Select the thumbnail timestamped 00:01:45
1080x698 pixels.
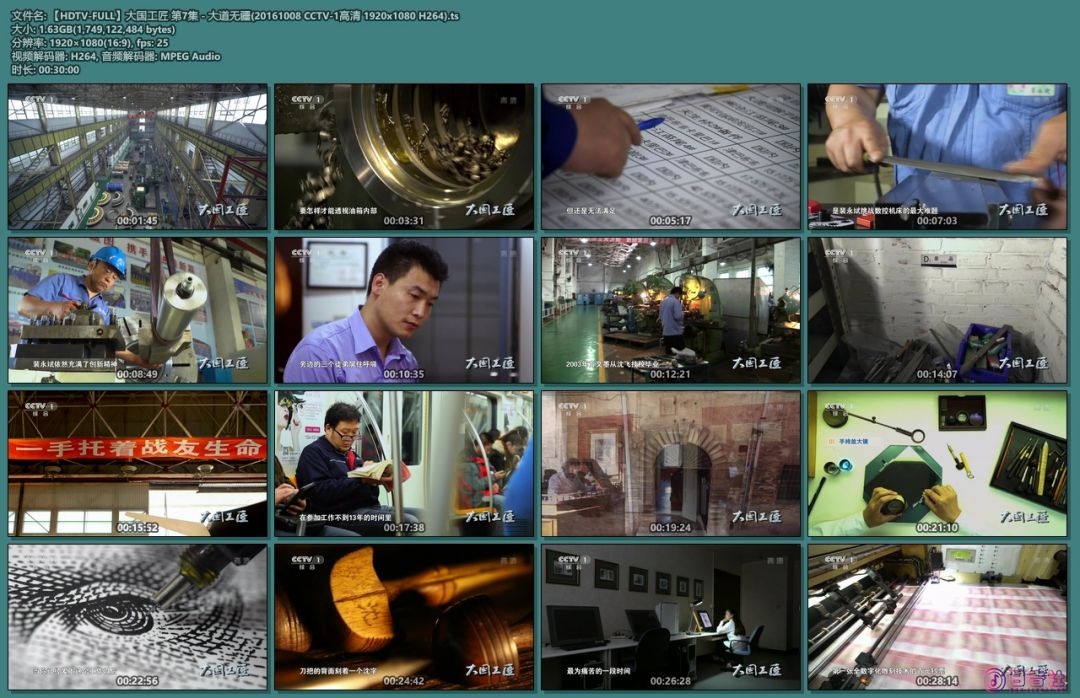[138, 156]
